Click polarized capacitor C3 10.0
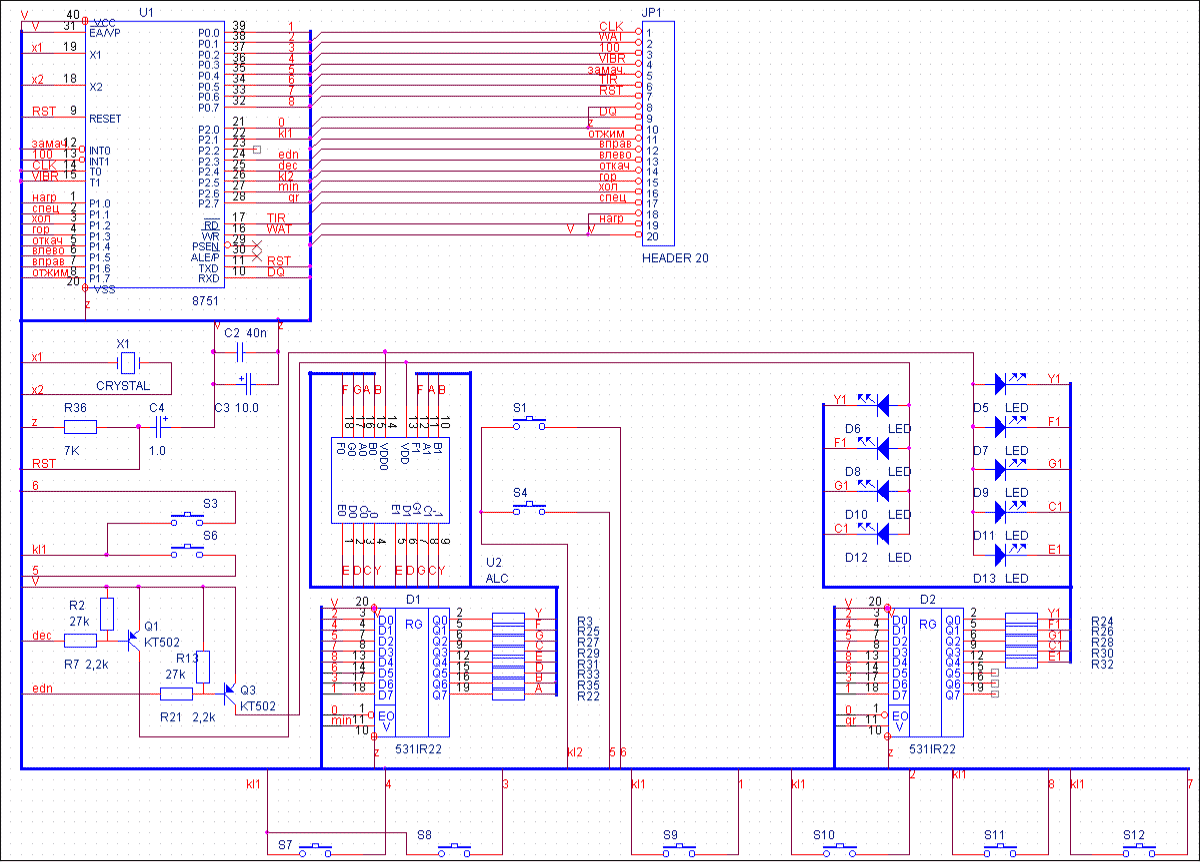 click(x=246, y=382)
